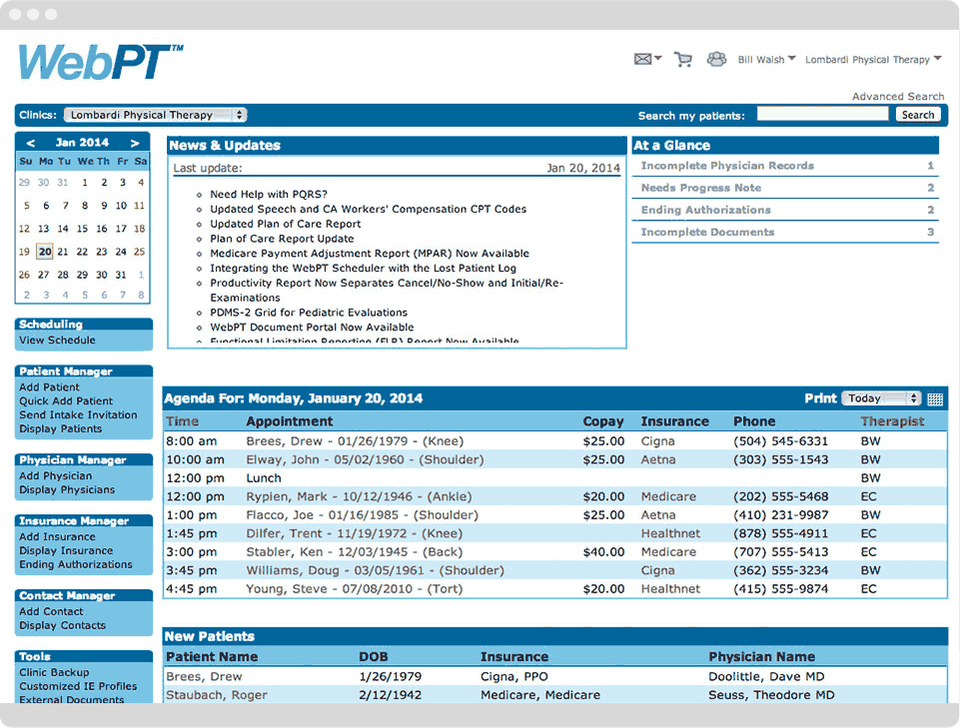Image resolution: width=960 pixels, height=728 pixels.
Task: Open the Clinics dropdown
Action: 155,114
